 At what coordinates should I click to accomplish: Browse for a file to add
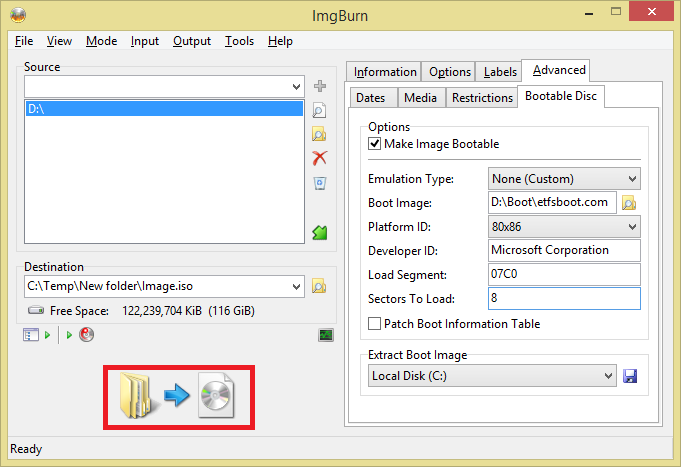[x=319, y=110]
